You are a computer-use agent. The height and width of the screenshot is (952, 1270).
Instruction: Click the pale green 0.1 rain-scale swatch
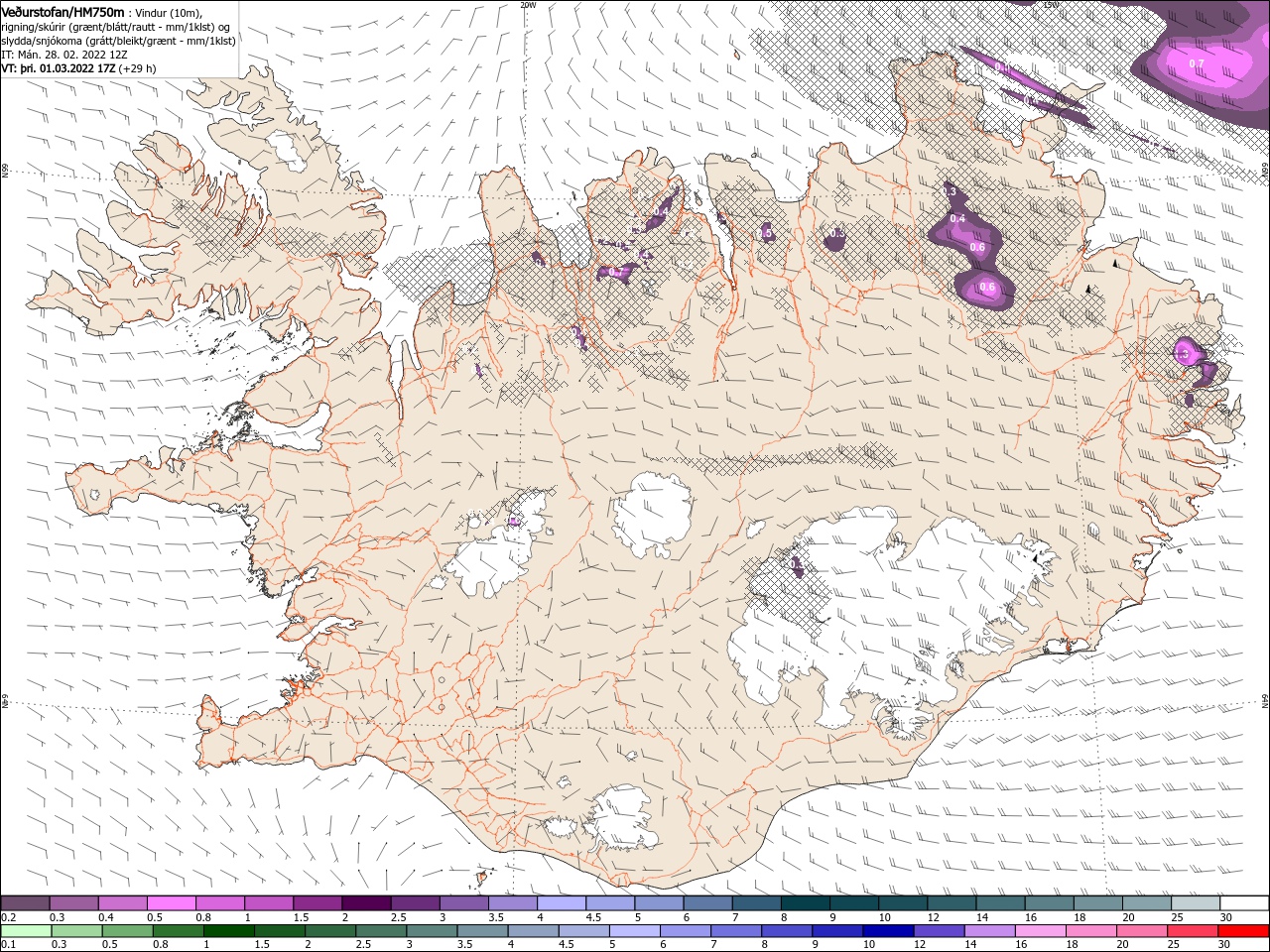point(27,931)
